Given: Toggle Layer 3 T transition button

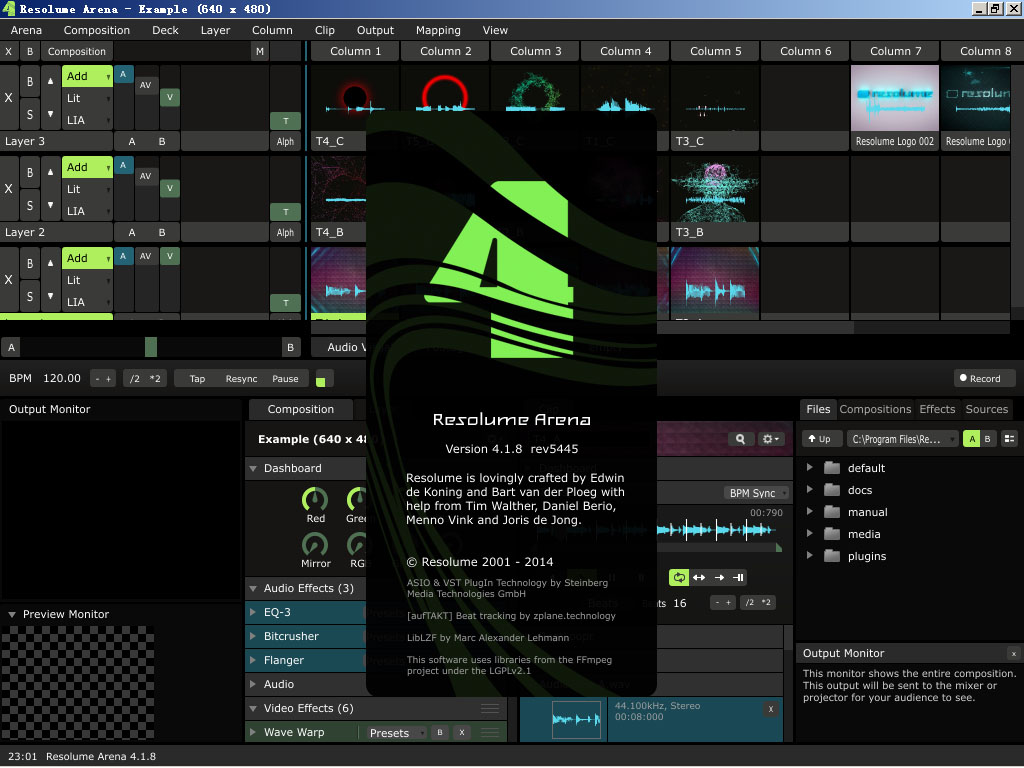Looking at the screenshot, I should (x=285, y=121).
